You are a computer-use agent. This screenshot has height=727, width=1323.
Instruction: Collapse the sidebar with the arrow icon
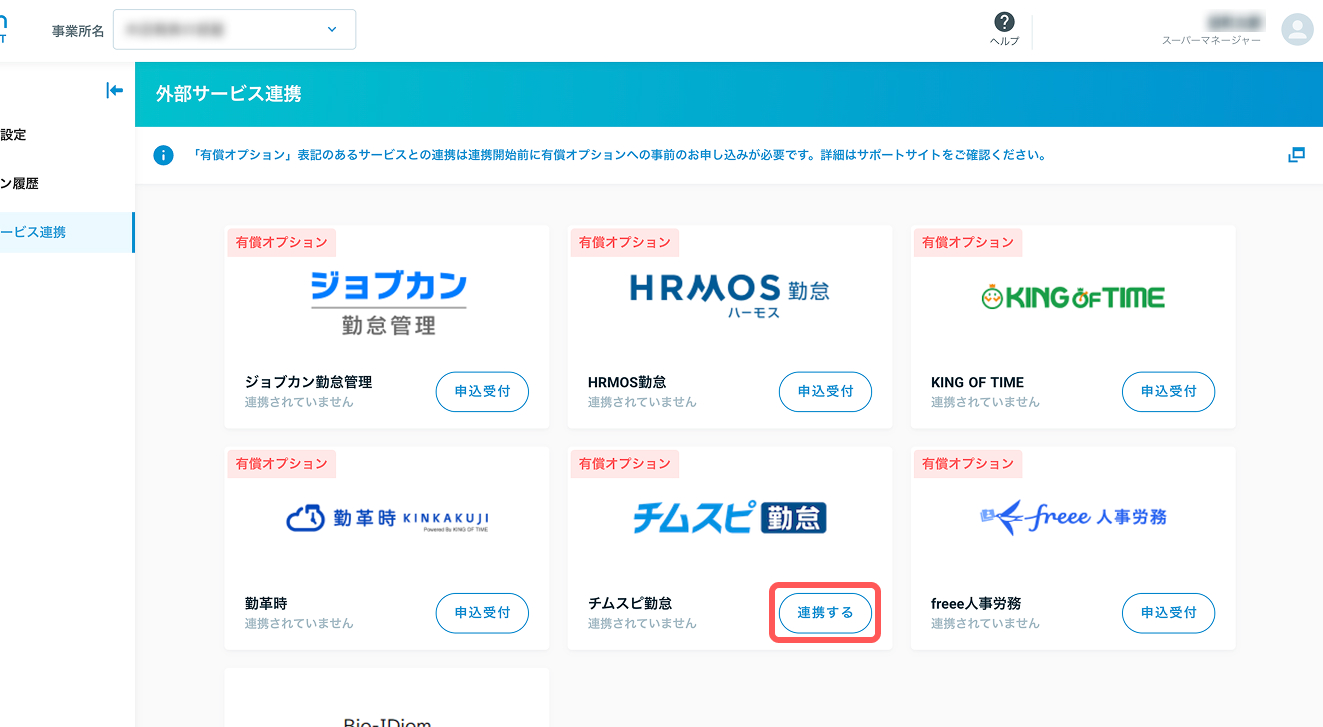[x=114, y=91]
